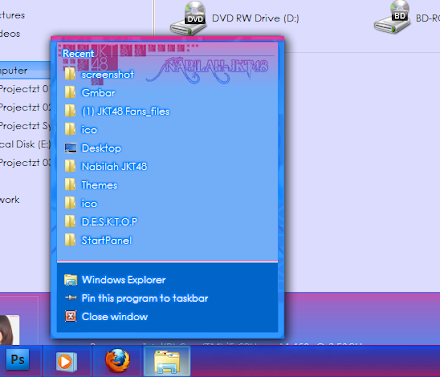Open (1) JKT48 Fans_files folder
440x377 pixels.
coord(167,111)
